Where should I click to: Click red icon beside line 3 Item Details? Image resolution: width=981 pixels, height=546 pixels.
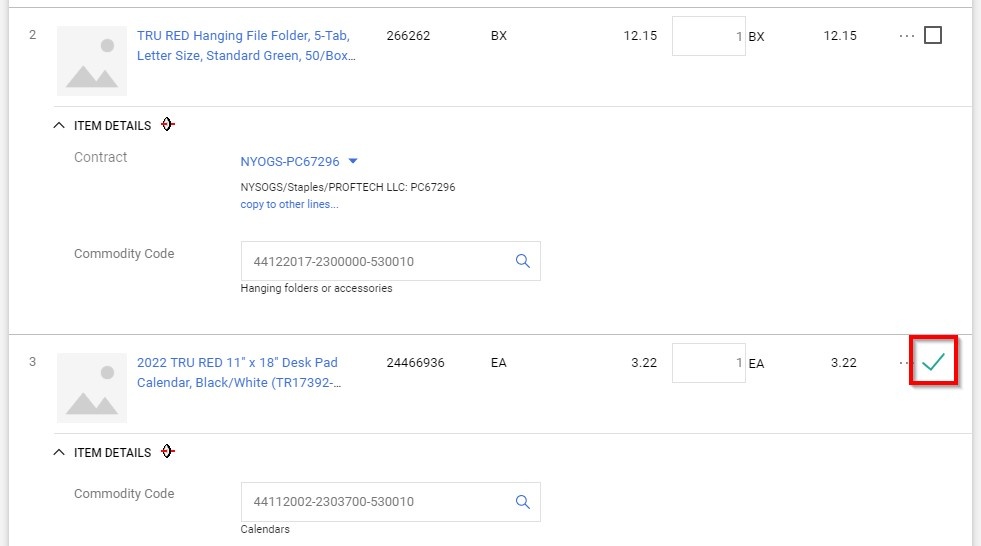[x=168, y=452]
